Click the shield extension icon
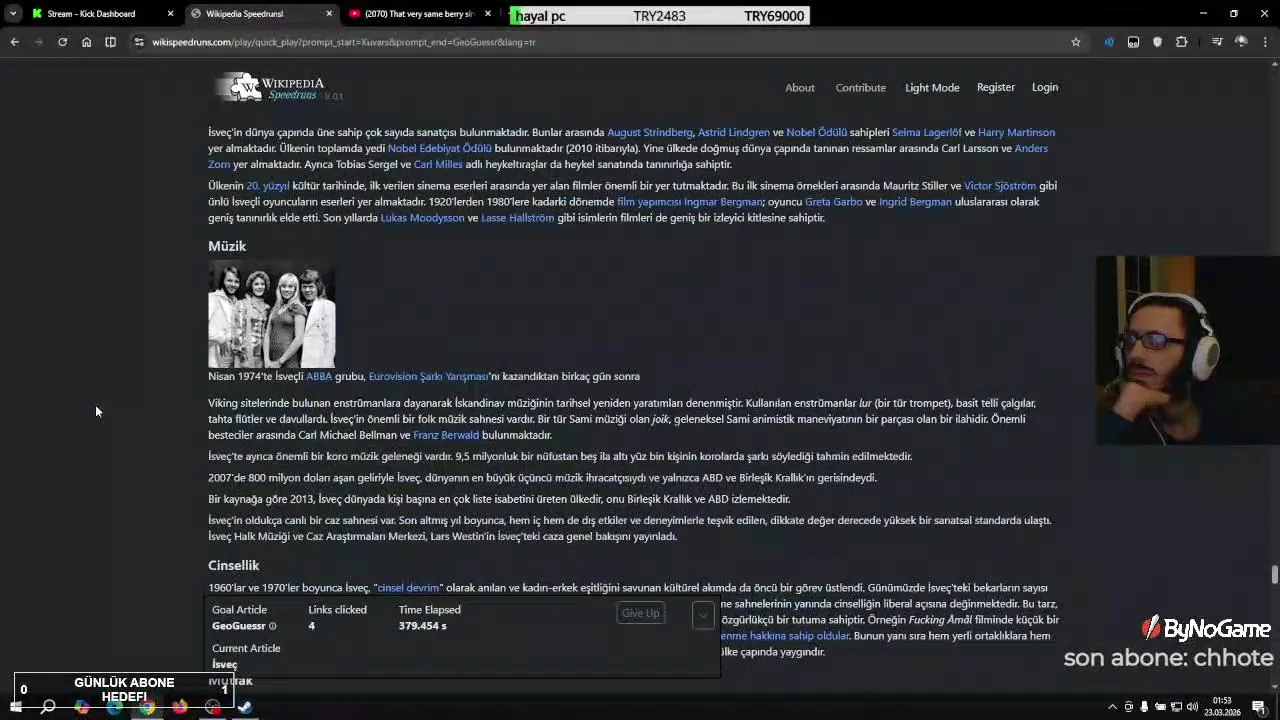The image size is (1280, 720). (x=1157, y=42)
